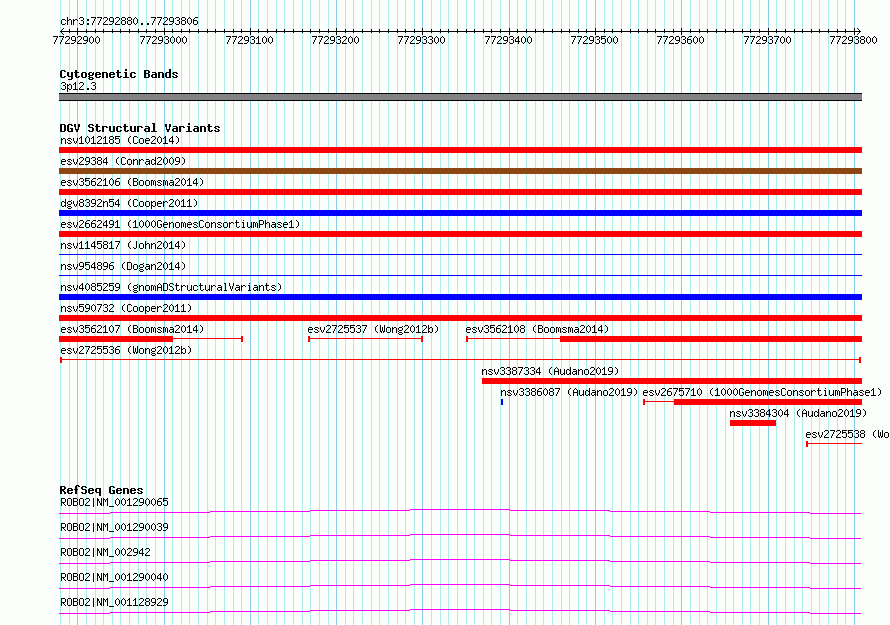Click the DGV Structural Variants track heading
This screenshot has height=625, width=890.
140,128
